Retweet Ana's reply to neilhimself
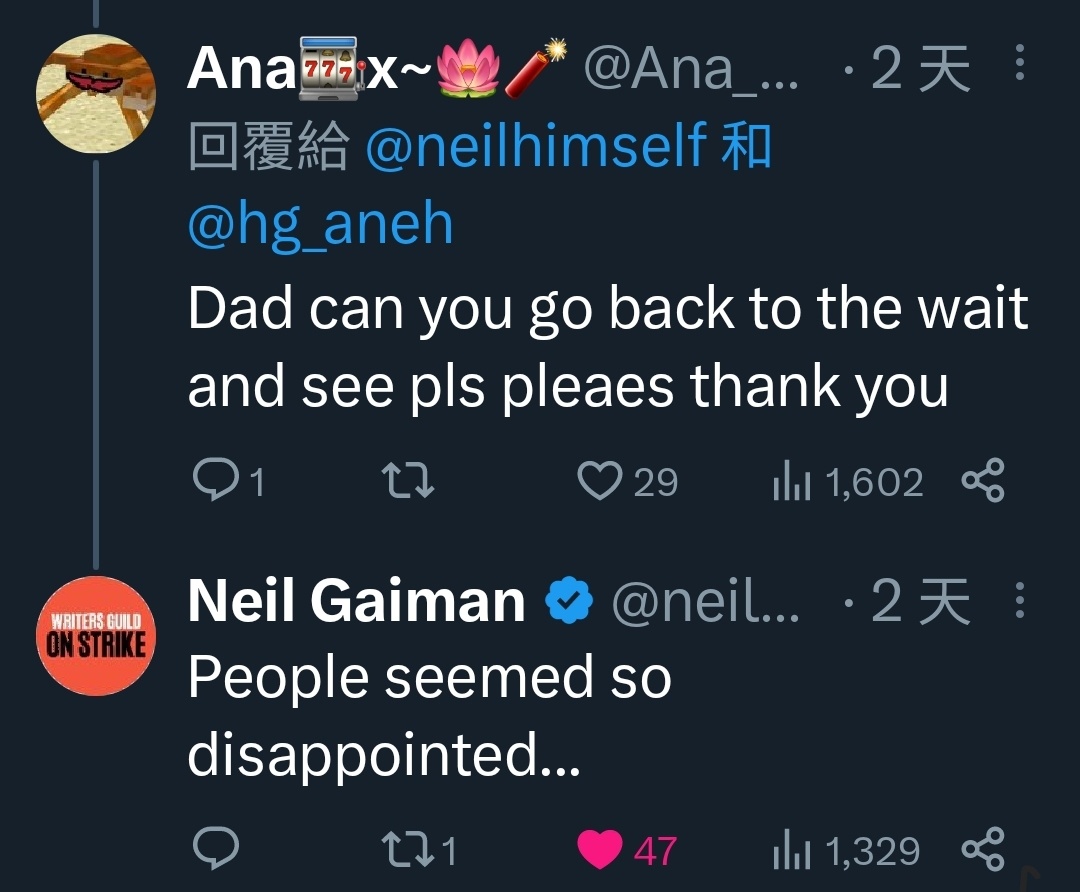This screenshot has width=1080, height=892. click(408, 480)
